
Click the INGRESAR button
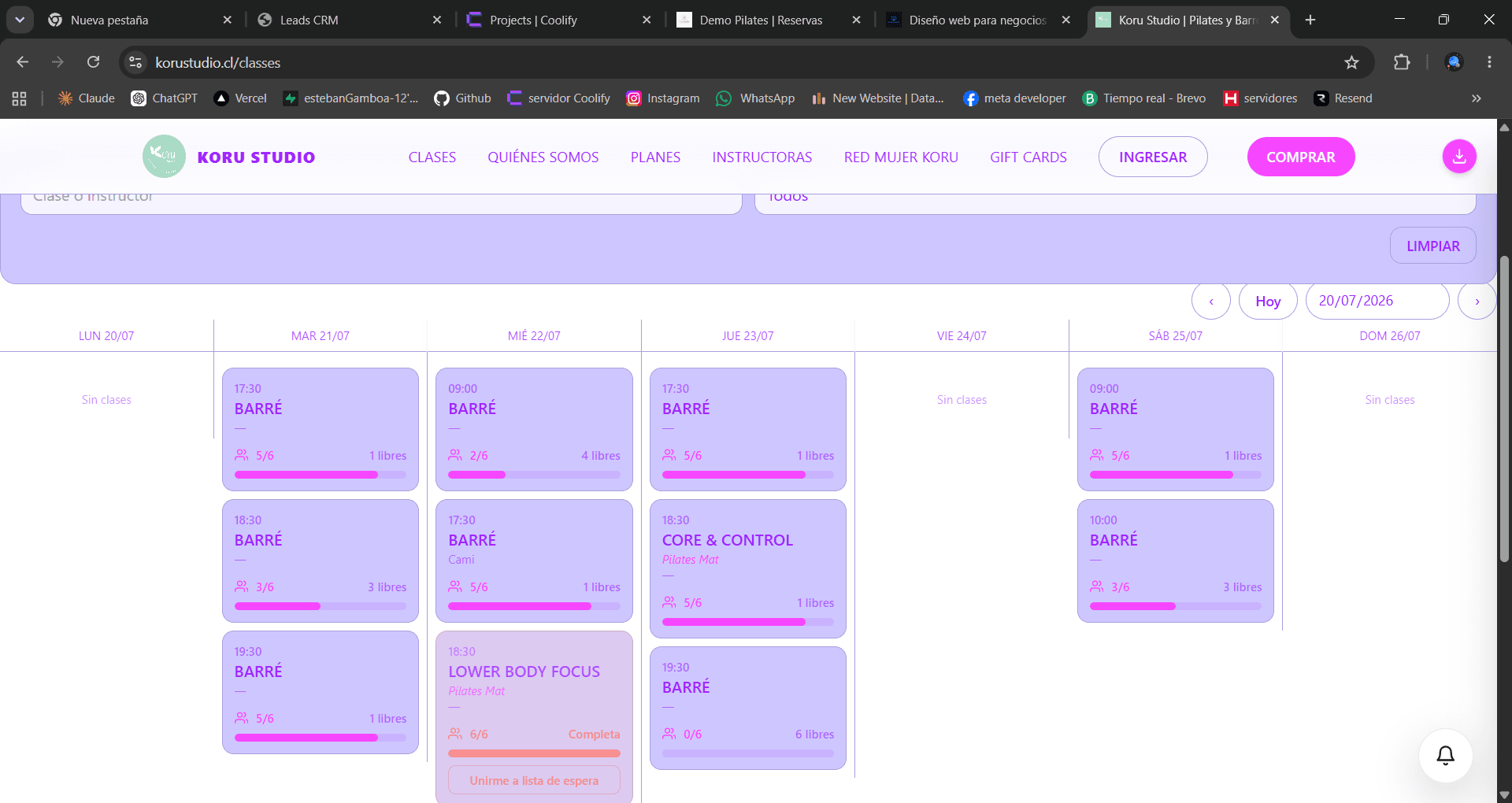1153,157
